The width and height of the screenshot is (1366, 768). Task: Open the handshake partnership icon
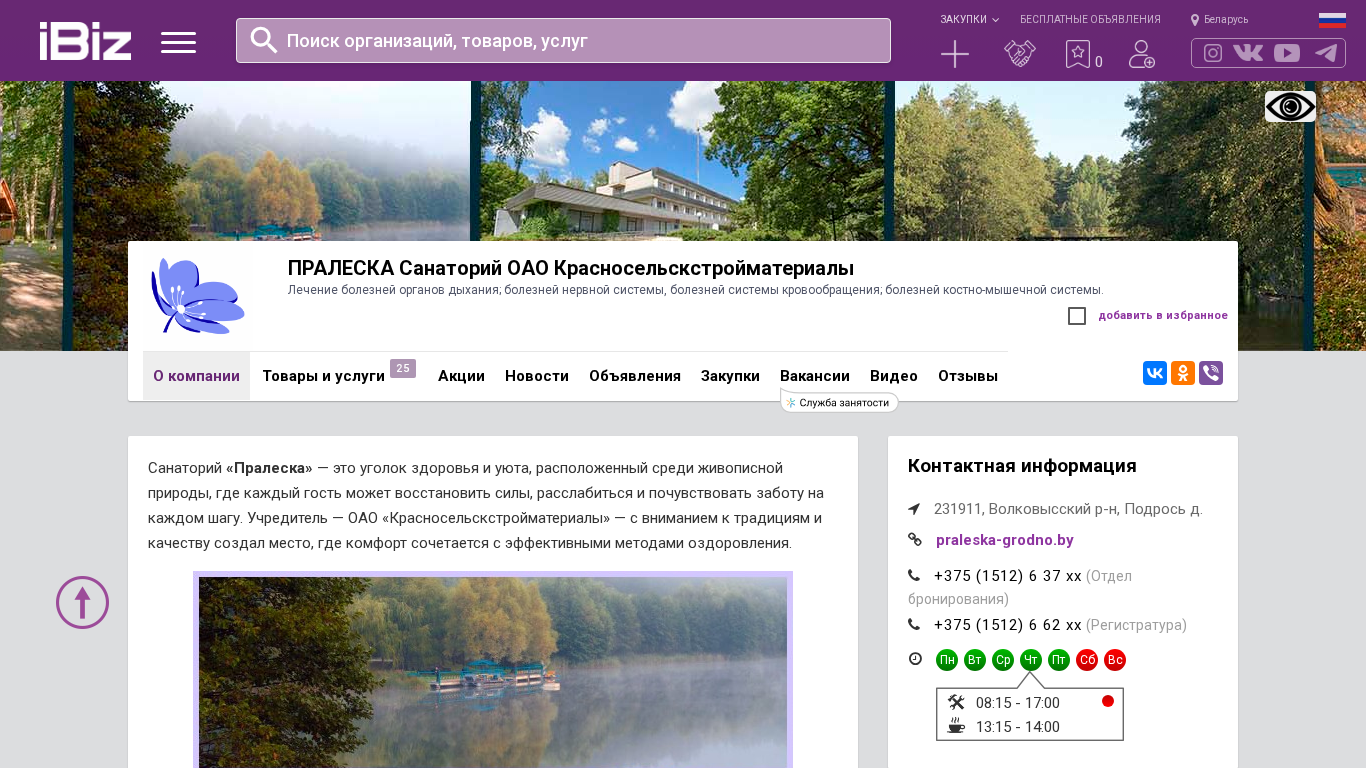(x=1019, y=54)
